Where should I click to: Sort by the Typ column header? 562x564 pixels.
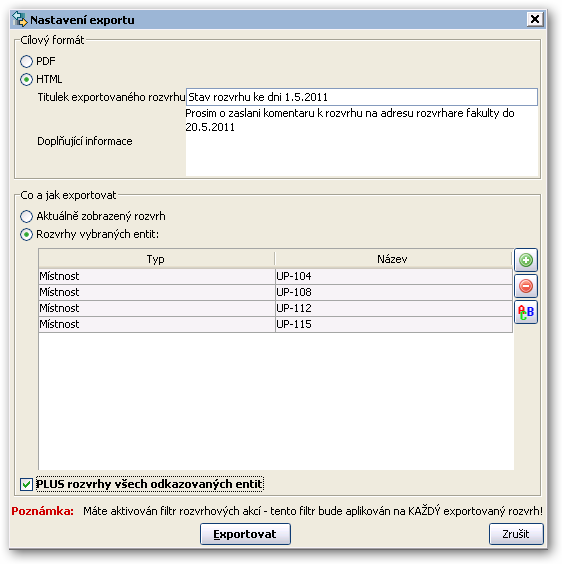coord(156,259)
